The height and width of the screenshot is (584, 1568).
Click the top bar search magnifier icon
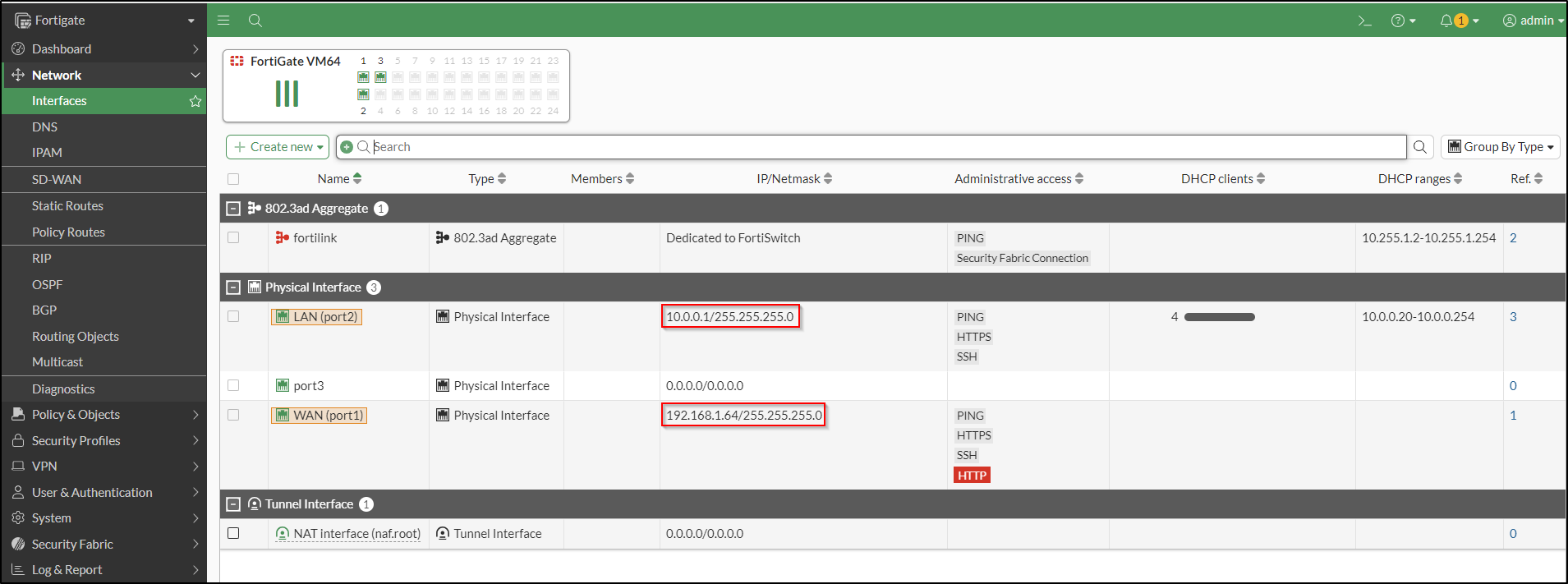tap(255, 20)
